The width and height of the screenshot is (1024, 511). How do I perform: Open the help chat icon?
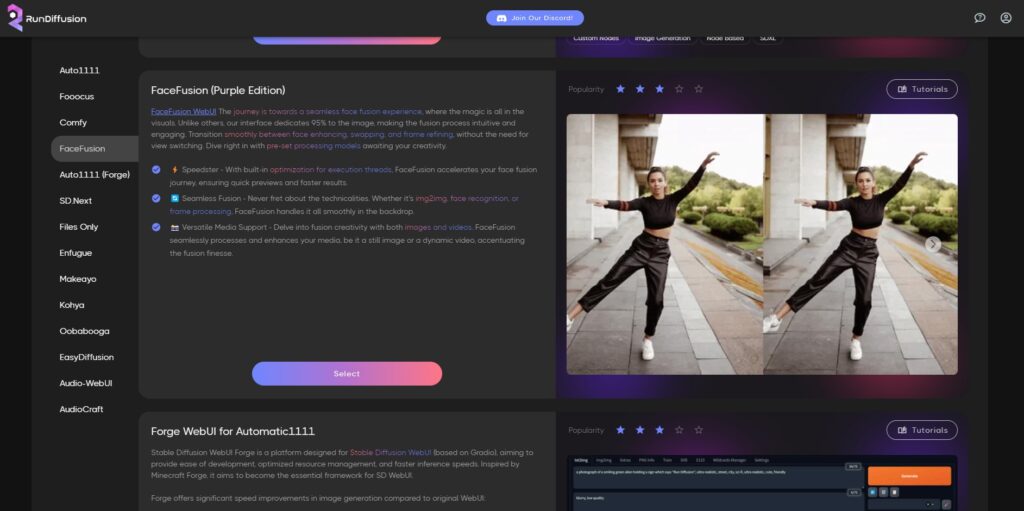tap(980, 18)
